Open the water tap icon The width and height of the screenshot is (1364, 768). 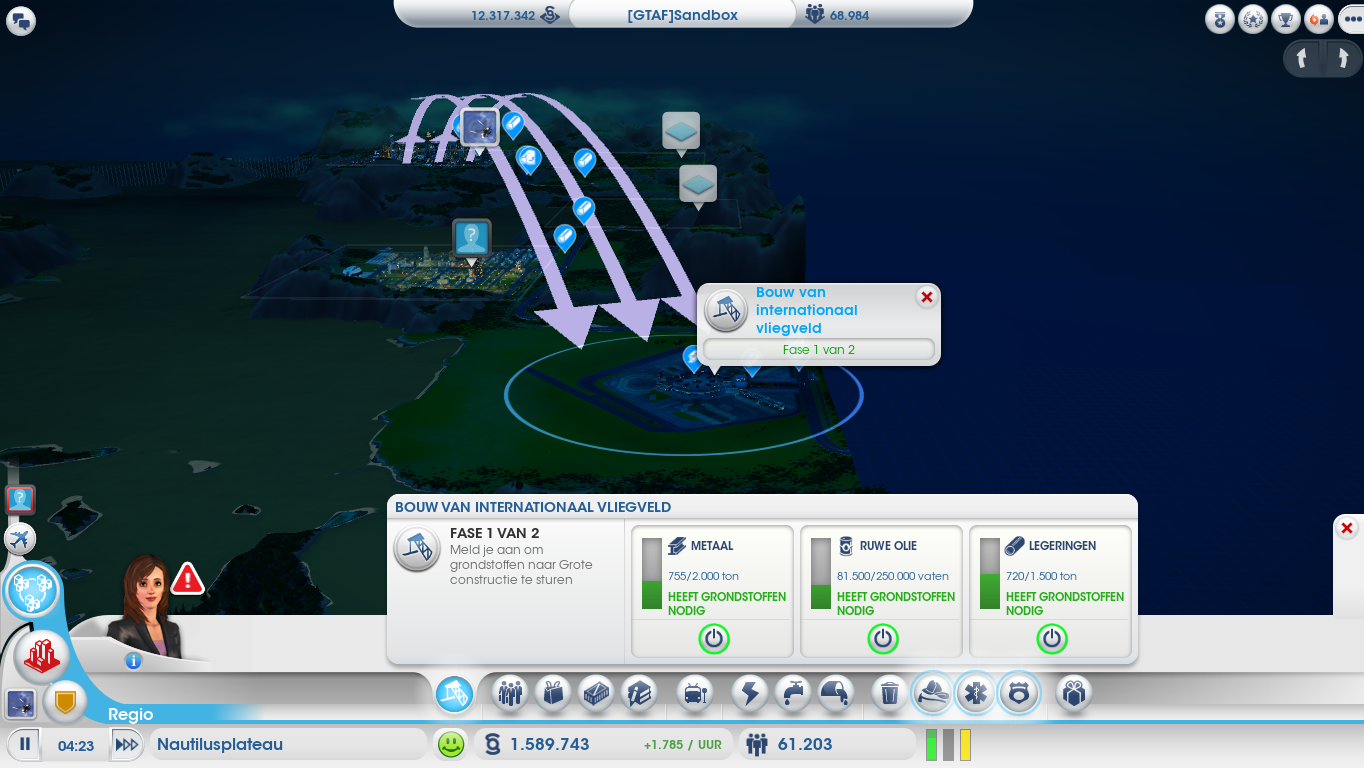(x=793, y=693)
